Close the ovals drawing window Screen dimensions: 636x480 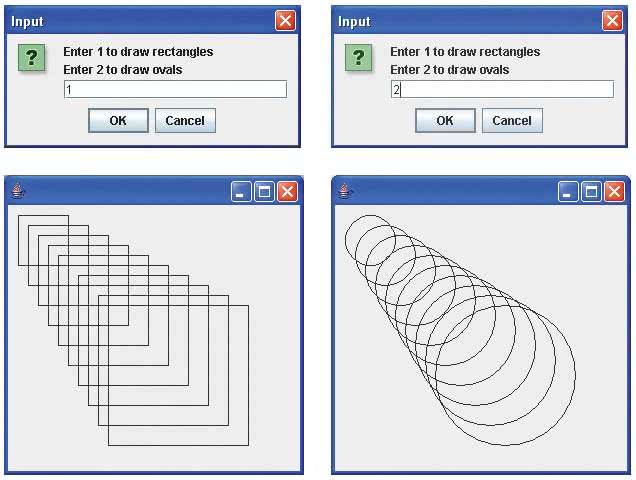(x=614, y=192)
